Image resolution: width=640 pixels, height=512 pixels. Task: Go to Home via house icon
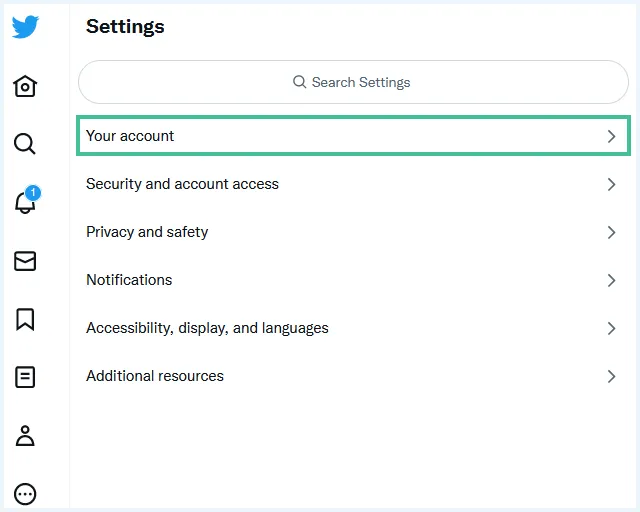pyautogui.click(x=25, y=86)
